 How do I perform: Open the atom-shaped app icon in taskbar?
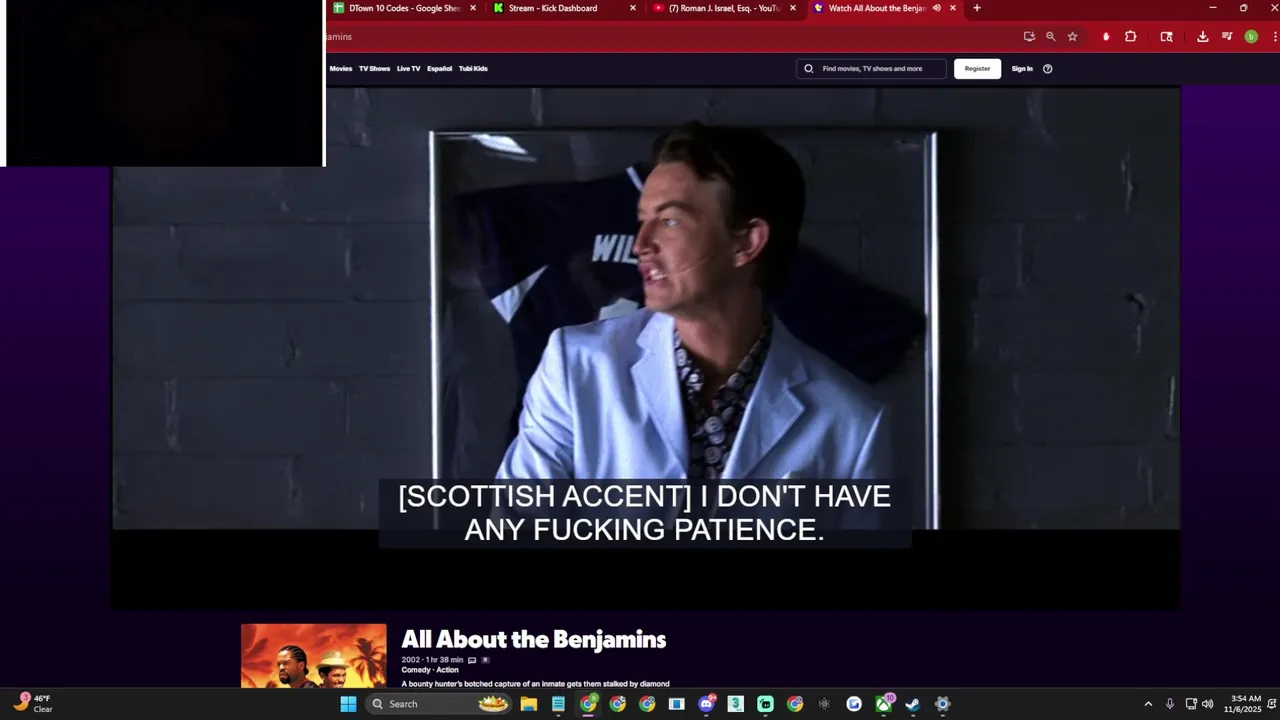[824, 704]
